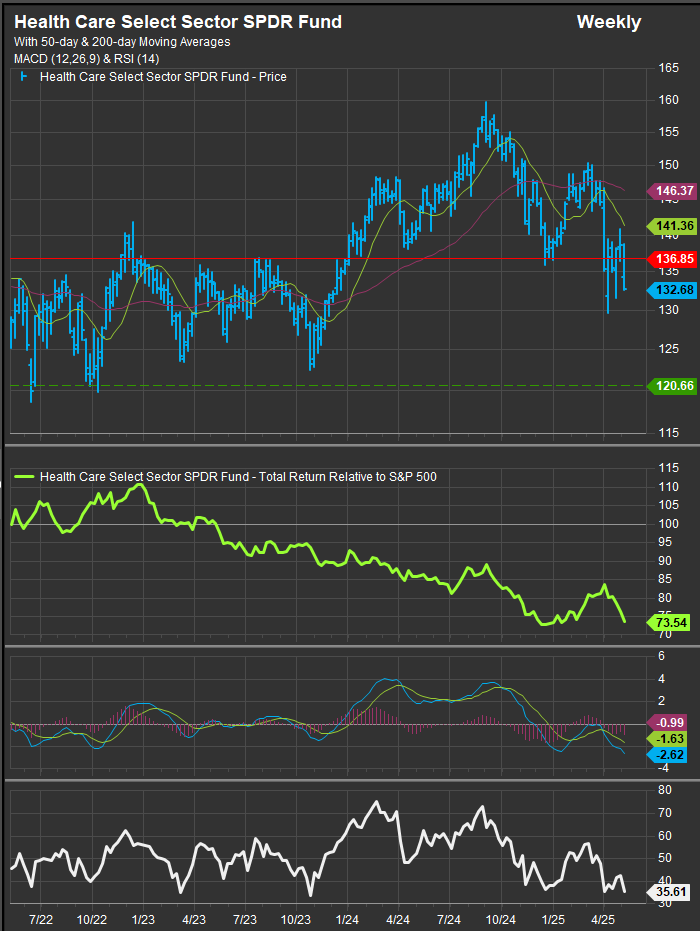The width and height of the screenshot is (700, 931).
Task: Click the RSI axis label 80
Action: coord(666,790)
